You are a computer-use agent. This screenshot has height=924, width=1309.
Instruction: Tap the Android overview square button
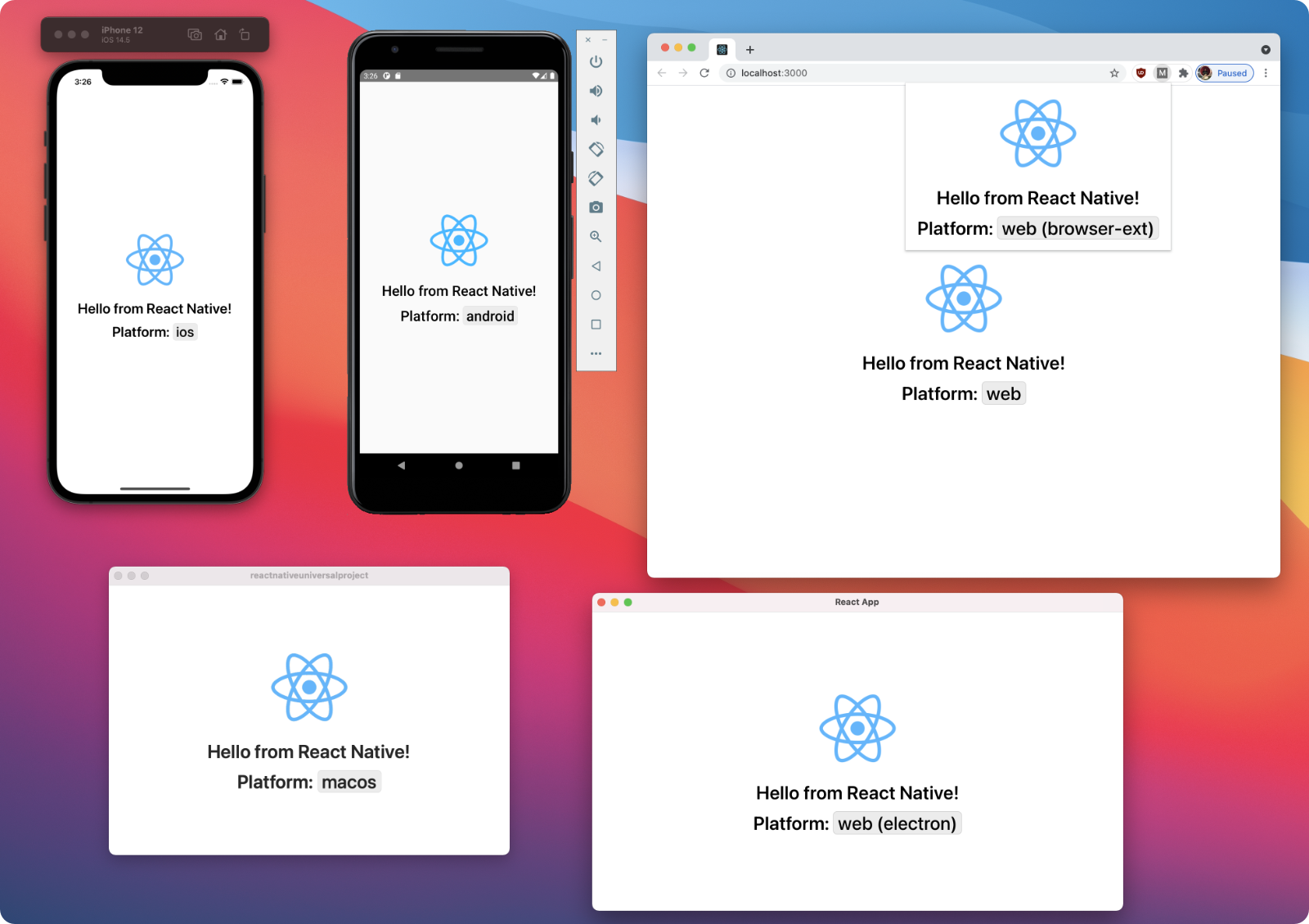[515, 464]
